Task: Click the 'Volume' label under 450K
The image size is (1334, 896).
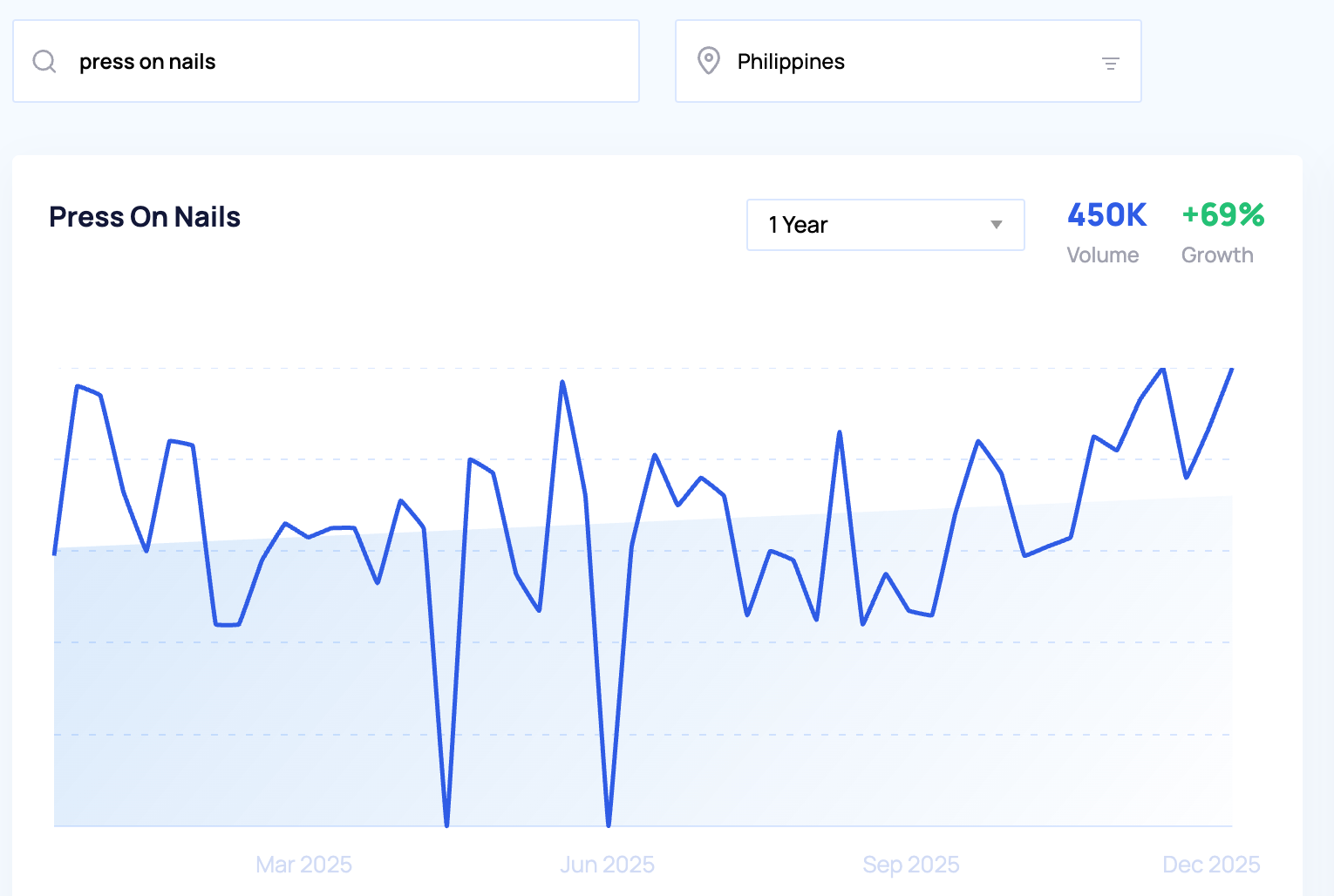Action: click(1102, 255)
